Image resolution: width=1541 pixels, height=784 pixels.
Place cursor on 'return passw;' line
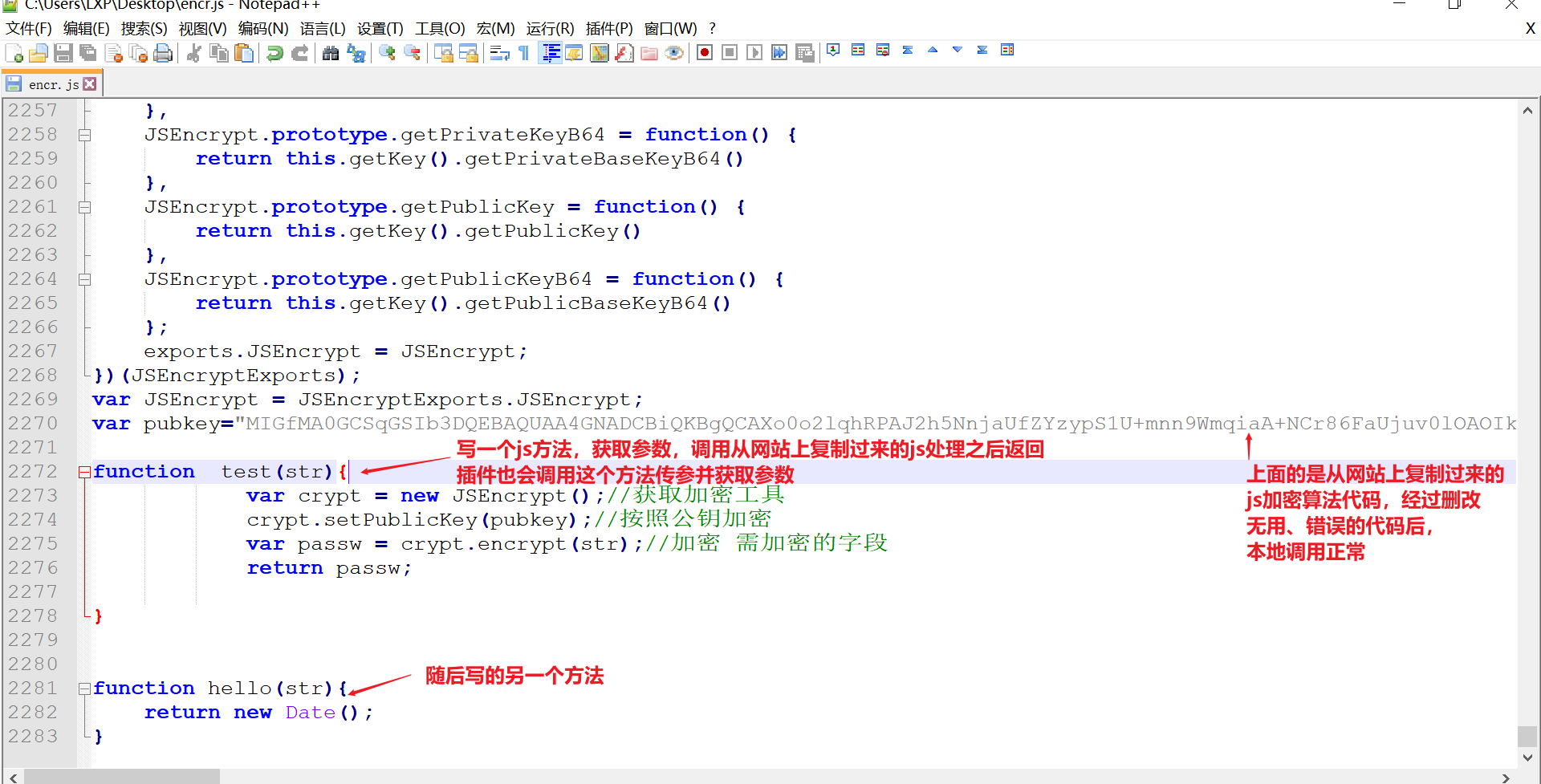[329, 568]
